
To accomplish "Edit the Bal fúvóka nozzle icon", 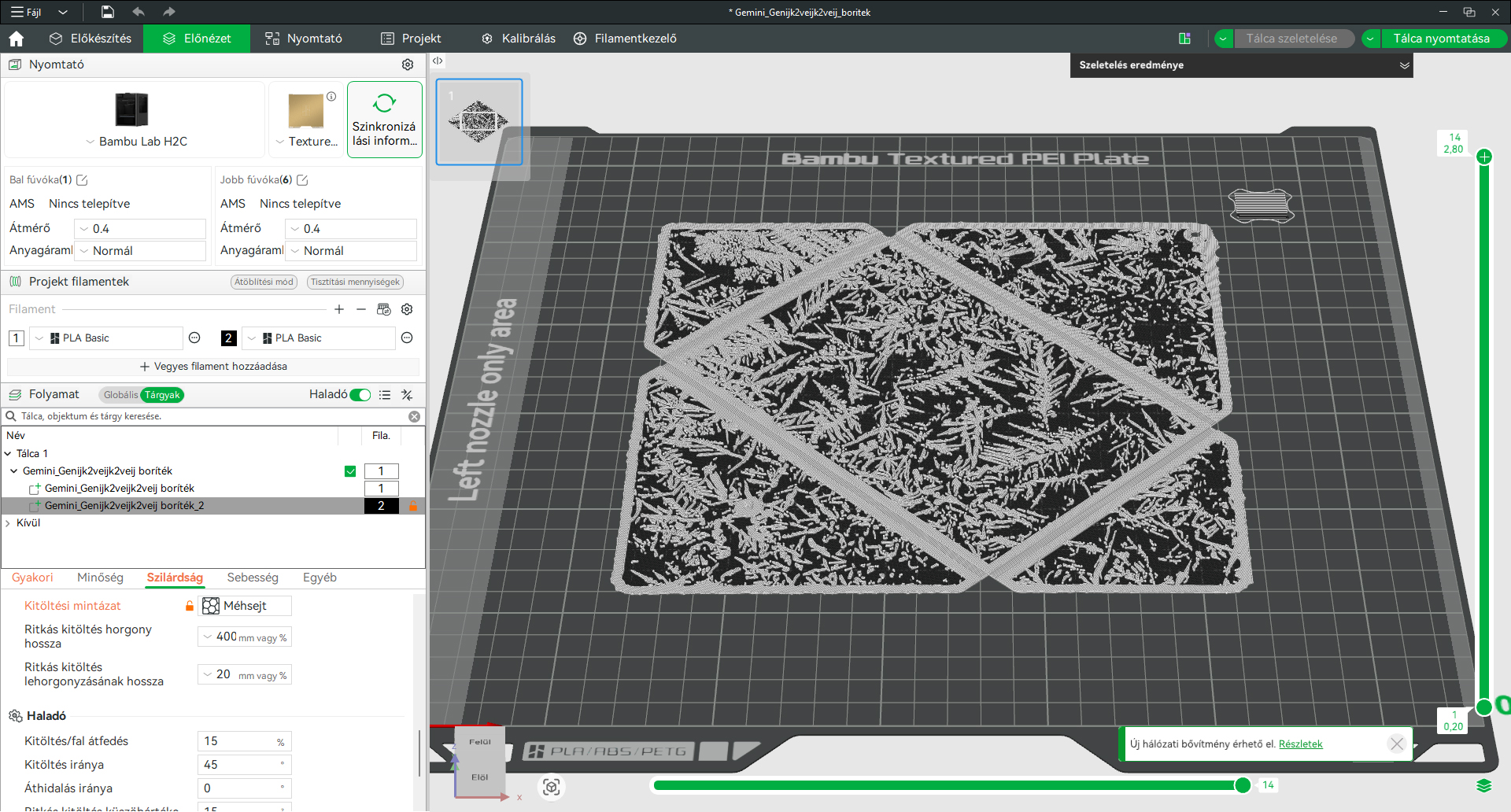I will pyautogui.click(x=82, y=180).
